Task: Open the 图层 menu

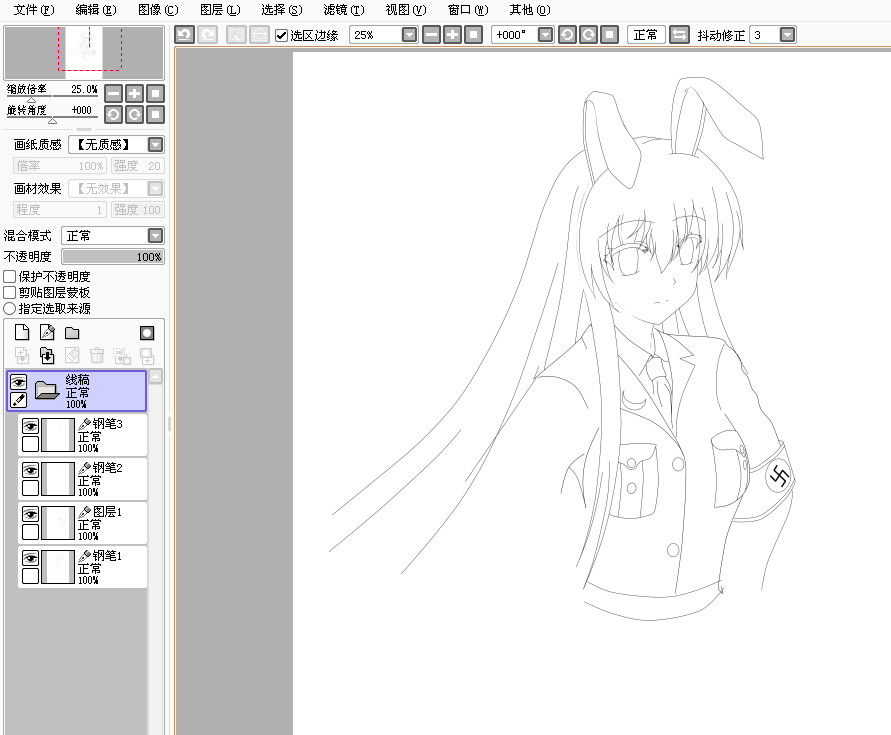Action: (x=220, y=10)
